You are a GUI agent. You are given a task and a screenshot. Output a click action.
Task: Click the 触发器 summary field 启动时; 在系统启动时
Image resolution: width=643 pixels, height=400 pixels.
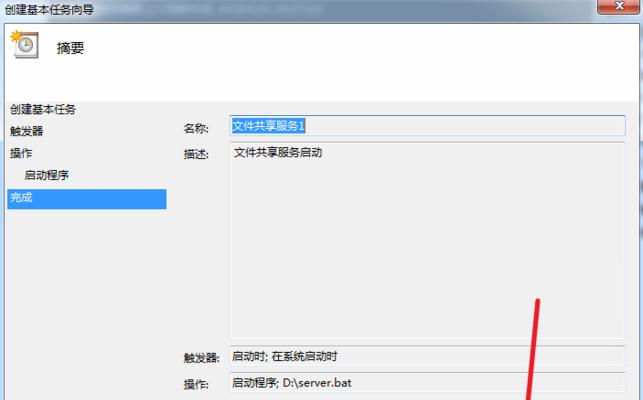pyautogui.click(x=427, y=356)
